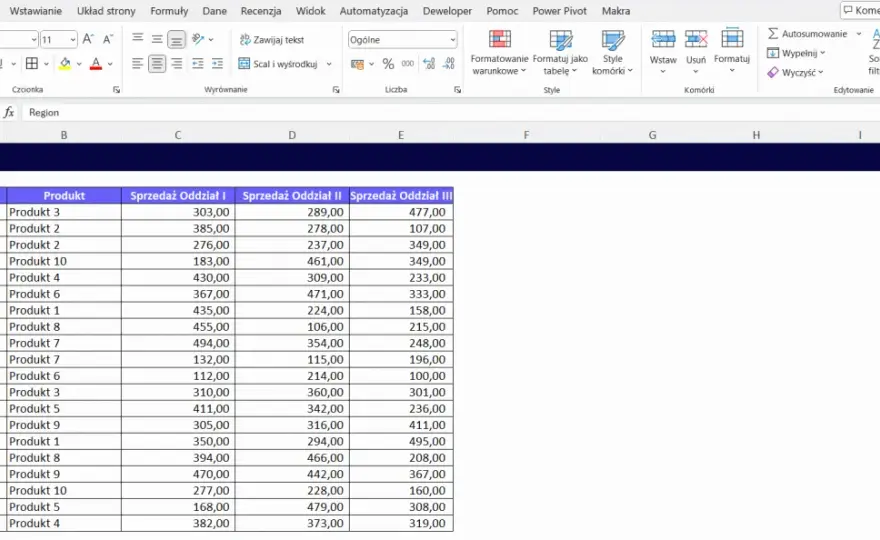This screenshot has width=880, height=540.
Task: Open Ogólne number format combo box
Action: tap(402, 40)
